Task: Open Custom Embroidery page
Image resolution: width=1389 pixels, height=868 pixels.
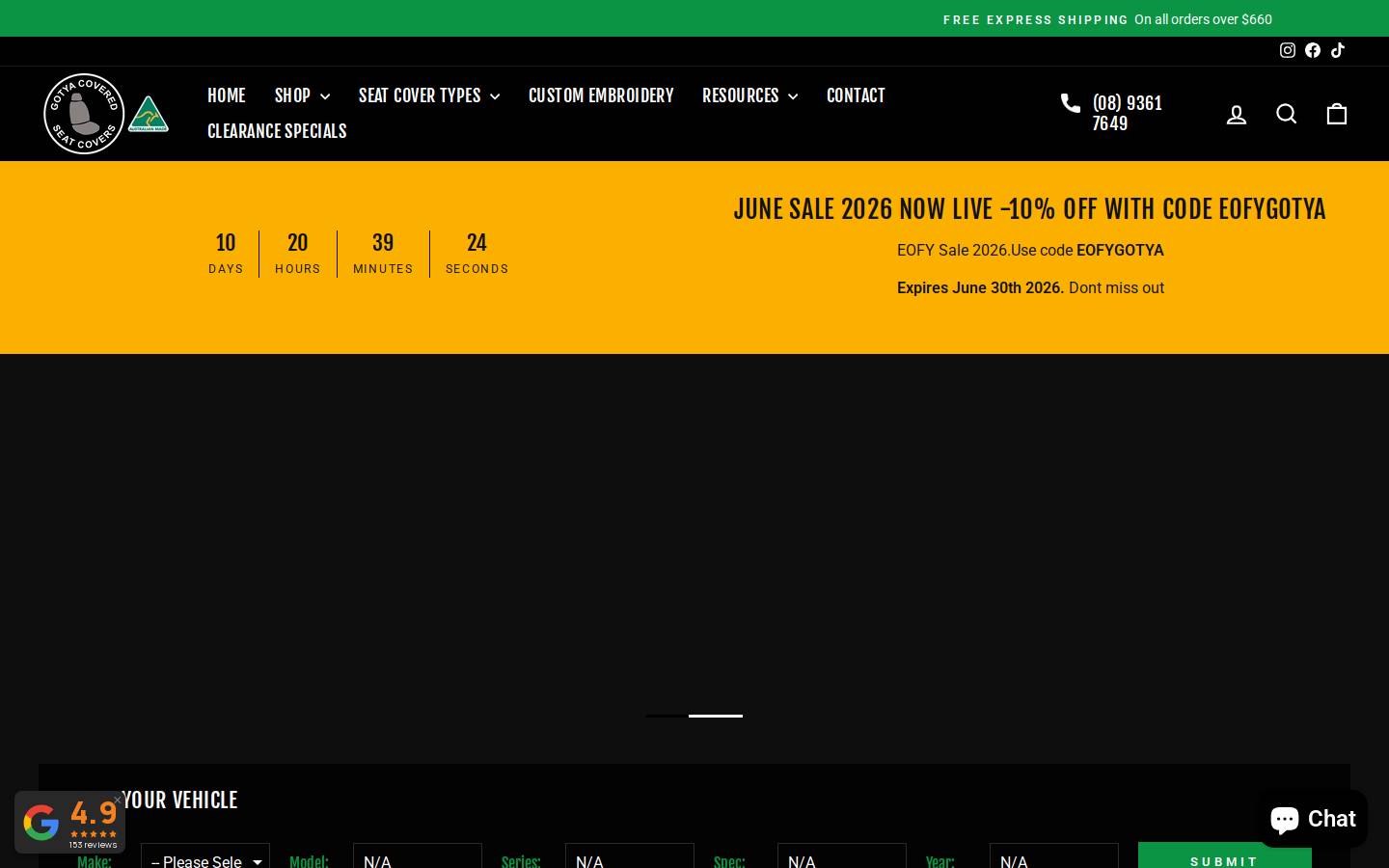Action: (601, 95)
